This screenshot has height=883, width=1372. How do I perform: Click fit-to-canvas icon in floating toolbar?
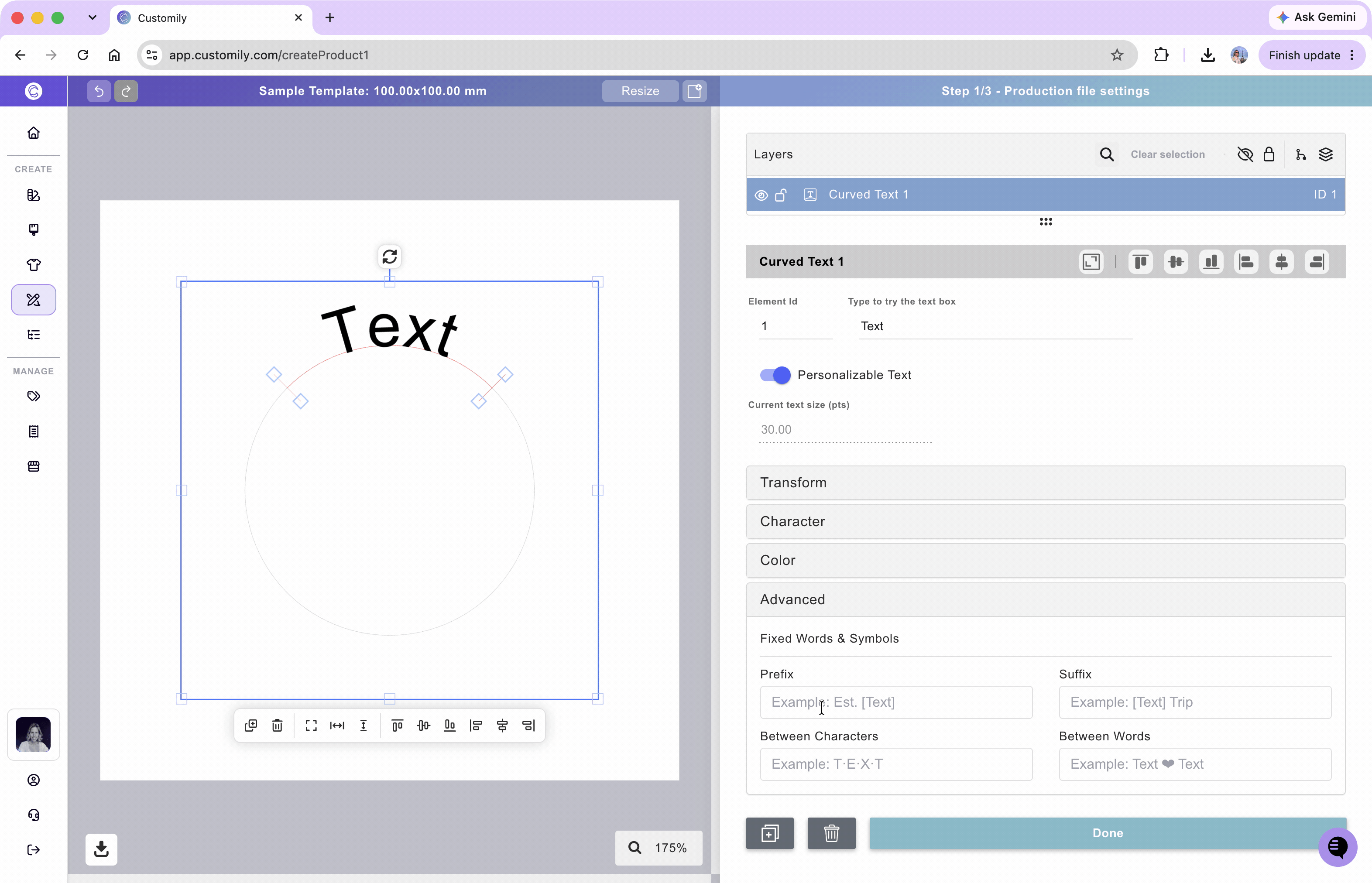point(311,726)
